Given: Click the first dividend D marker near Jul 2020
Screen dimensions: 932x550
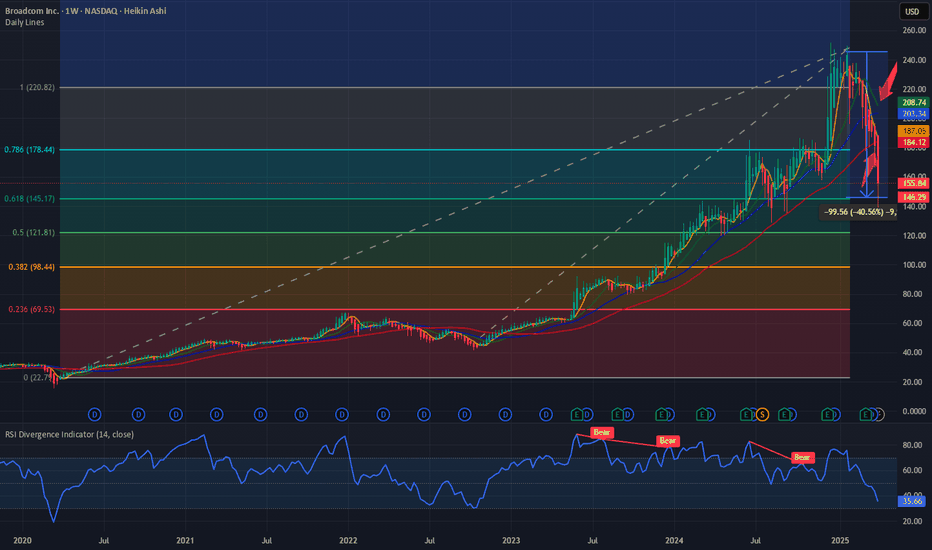Looking at the screenshot, I should pyautogui.click(x=95, y=414).
